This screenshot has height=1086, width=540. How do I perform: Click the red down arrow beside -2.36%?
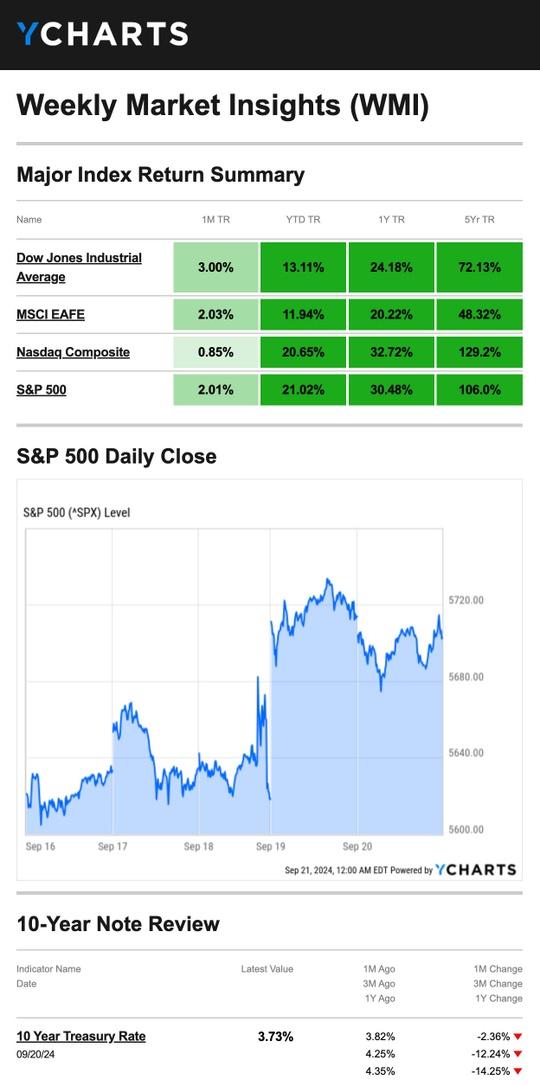(518, 1037)
